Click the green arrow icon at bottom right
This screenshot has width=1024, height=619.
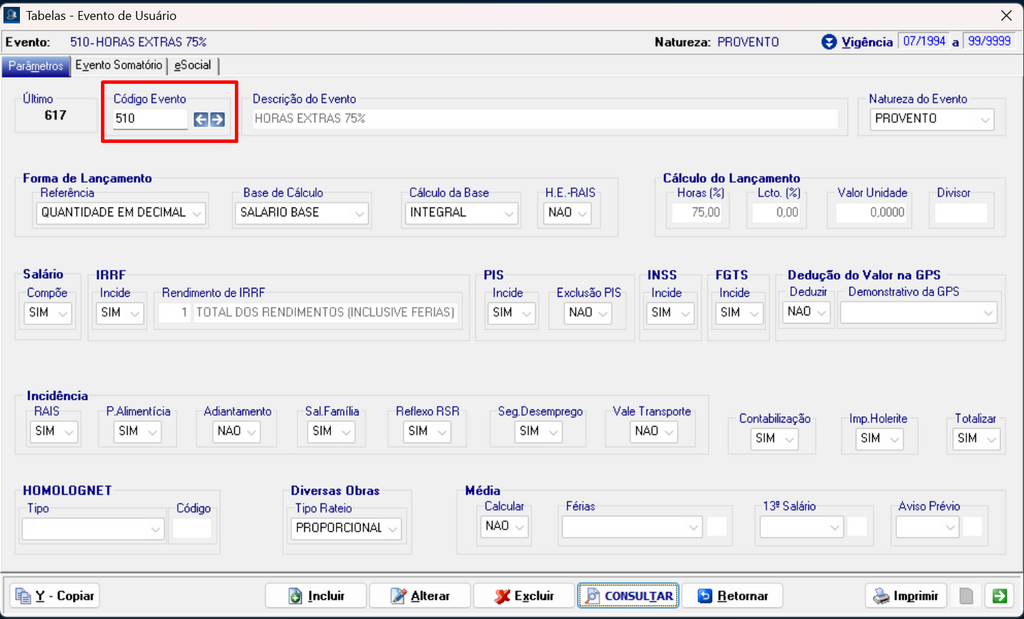point(999,595)
